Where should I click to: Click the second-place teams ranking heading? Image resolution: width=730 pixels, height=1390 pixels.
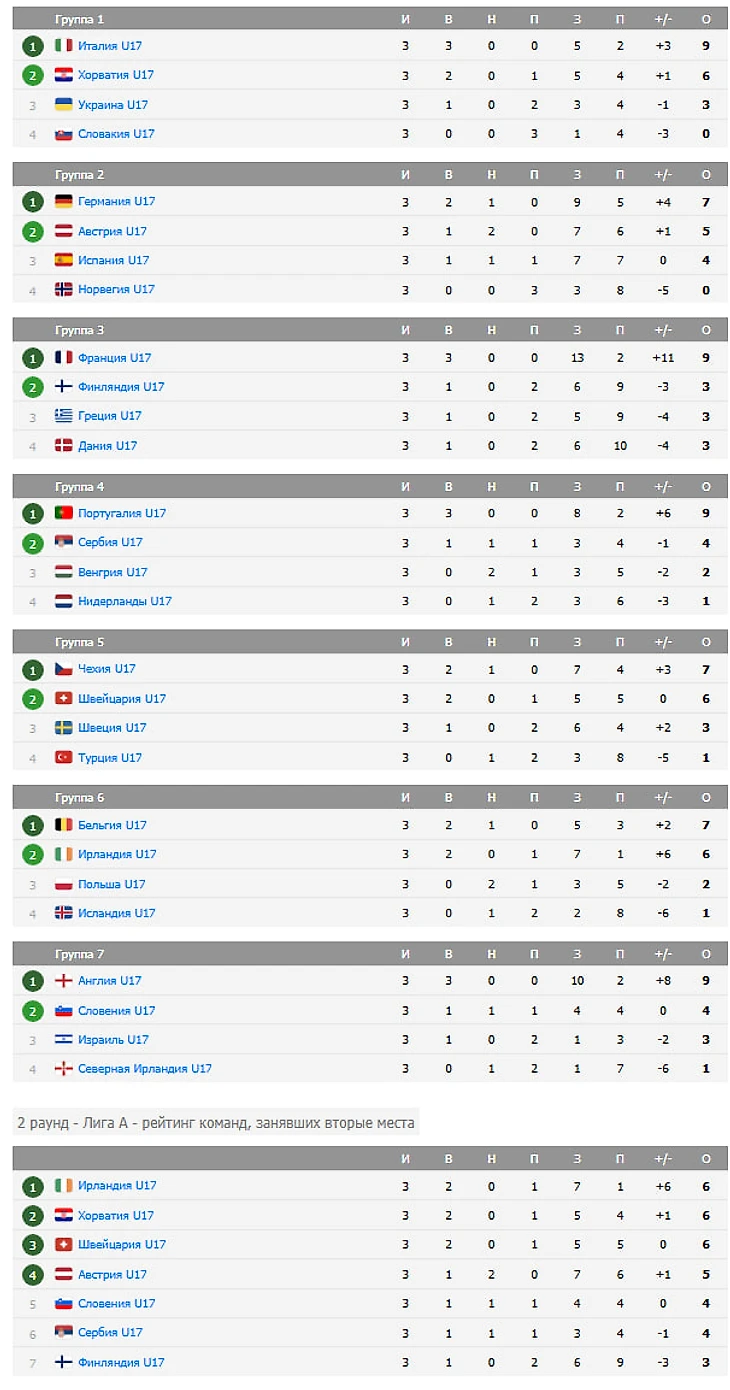coord(215,1123)
